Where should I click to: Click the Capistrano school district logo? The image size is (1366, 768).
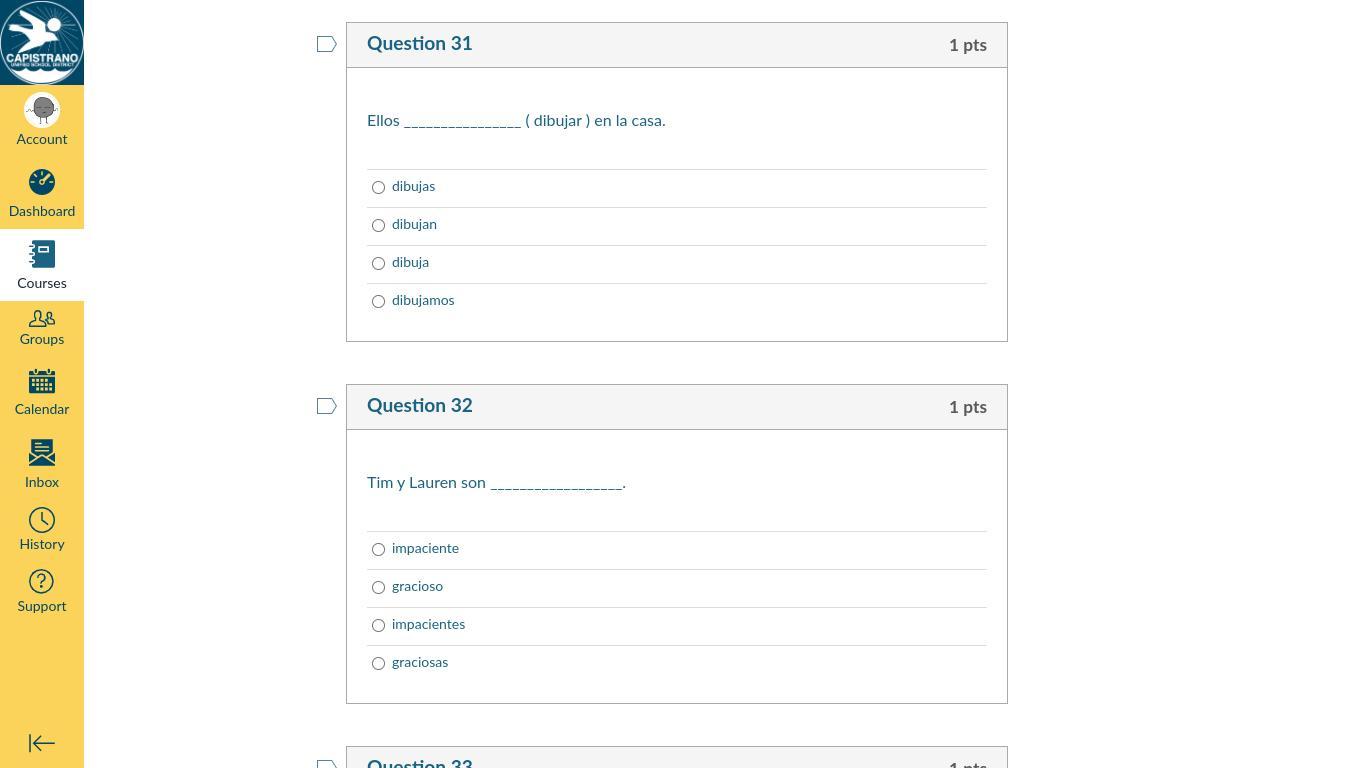(42, 42)
